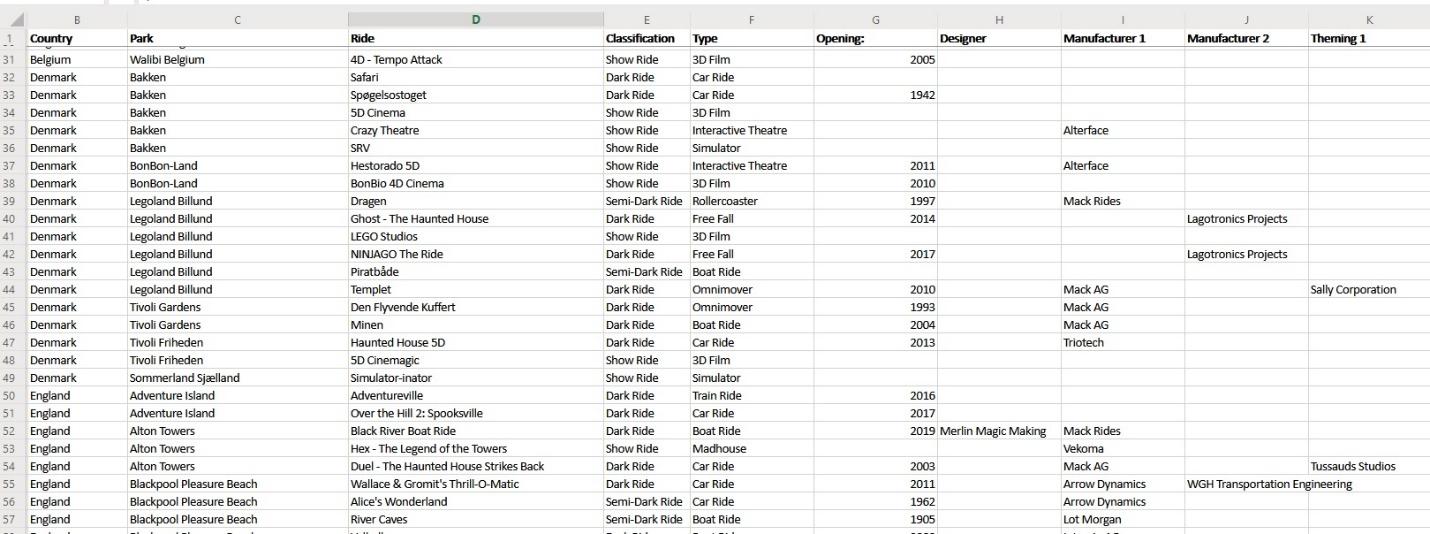Image resolution: width=1430 pixels, height=534 pixels.
Task: Select the 4D - Tempo Attack cell
Action: tap(476, 60)
